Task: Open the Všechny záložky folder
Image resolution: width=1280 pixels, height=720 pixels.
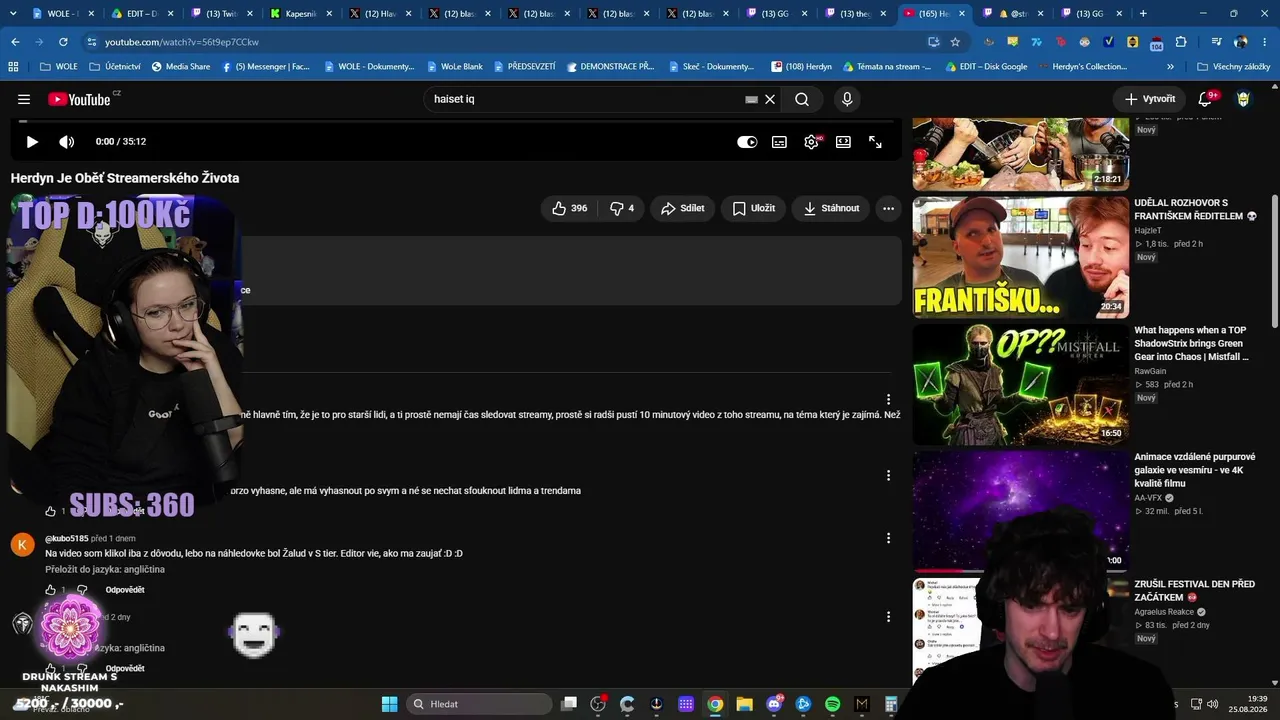Action: point(1234,67)
